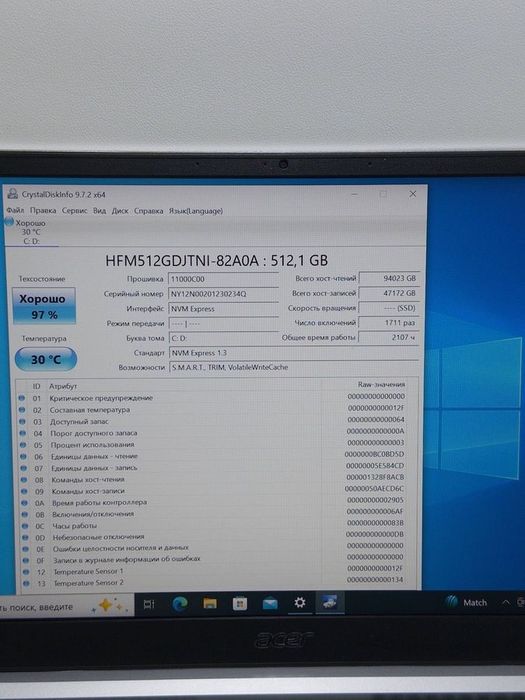525x700 pixels.
Task: Click the serial number field NY12N00201230234Q
Action: pos(223,294)
